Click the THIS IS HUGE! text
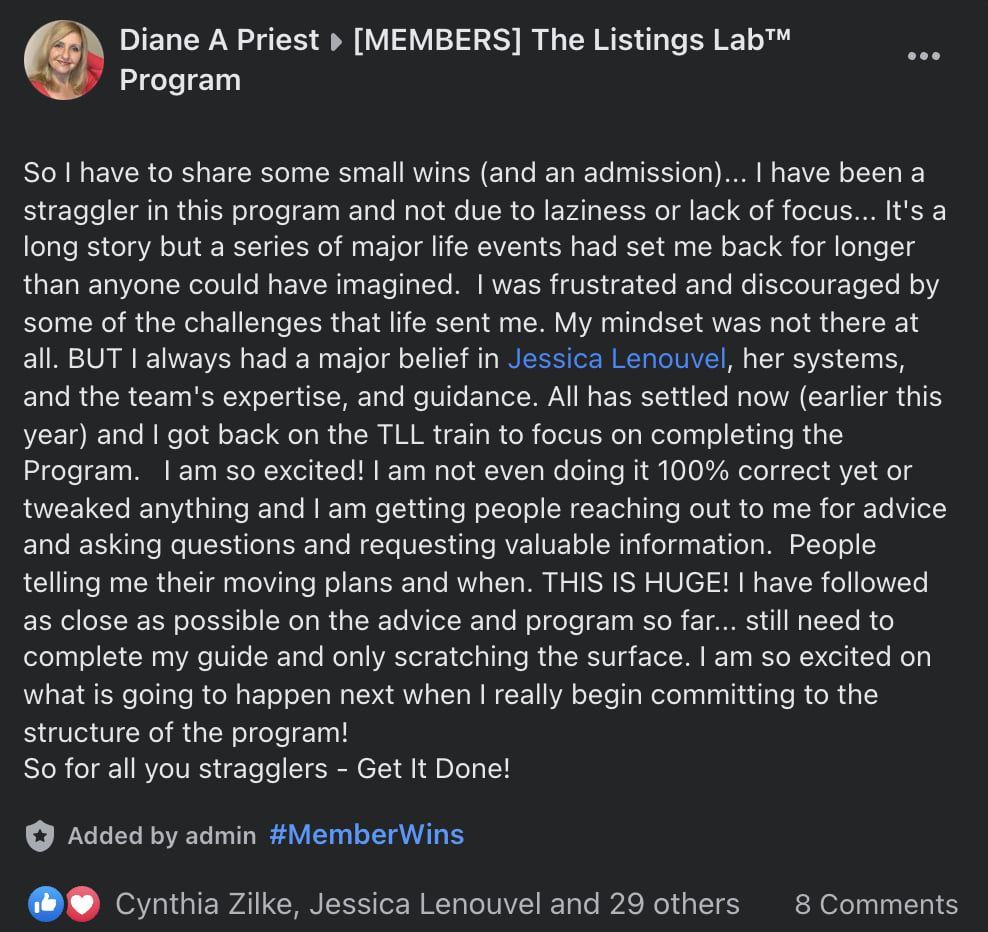 (636, 582)
